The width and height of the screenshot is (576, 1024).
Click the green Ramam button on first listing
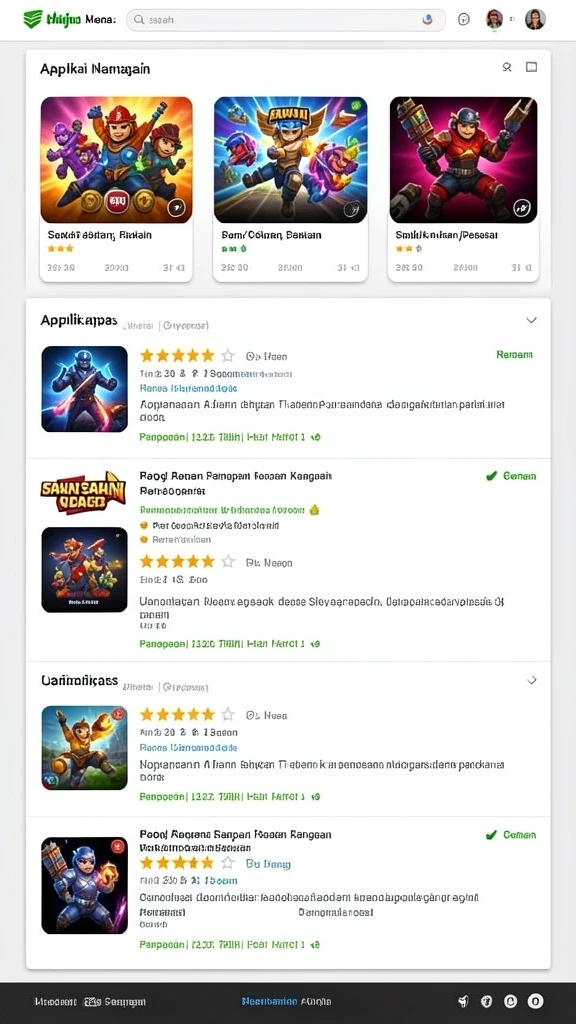click(514, 355)
